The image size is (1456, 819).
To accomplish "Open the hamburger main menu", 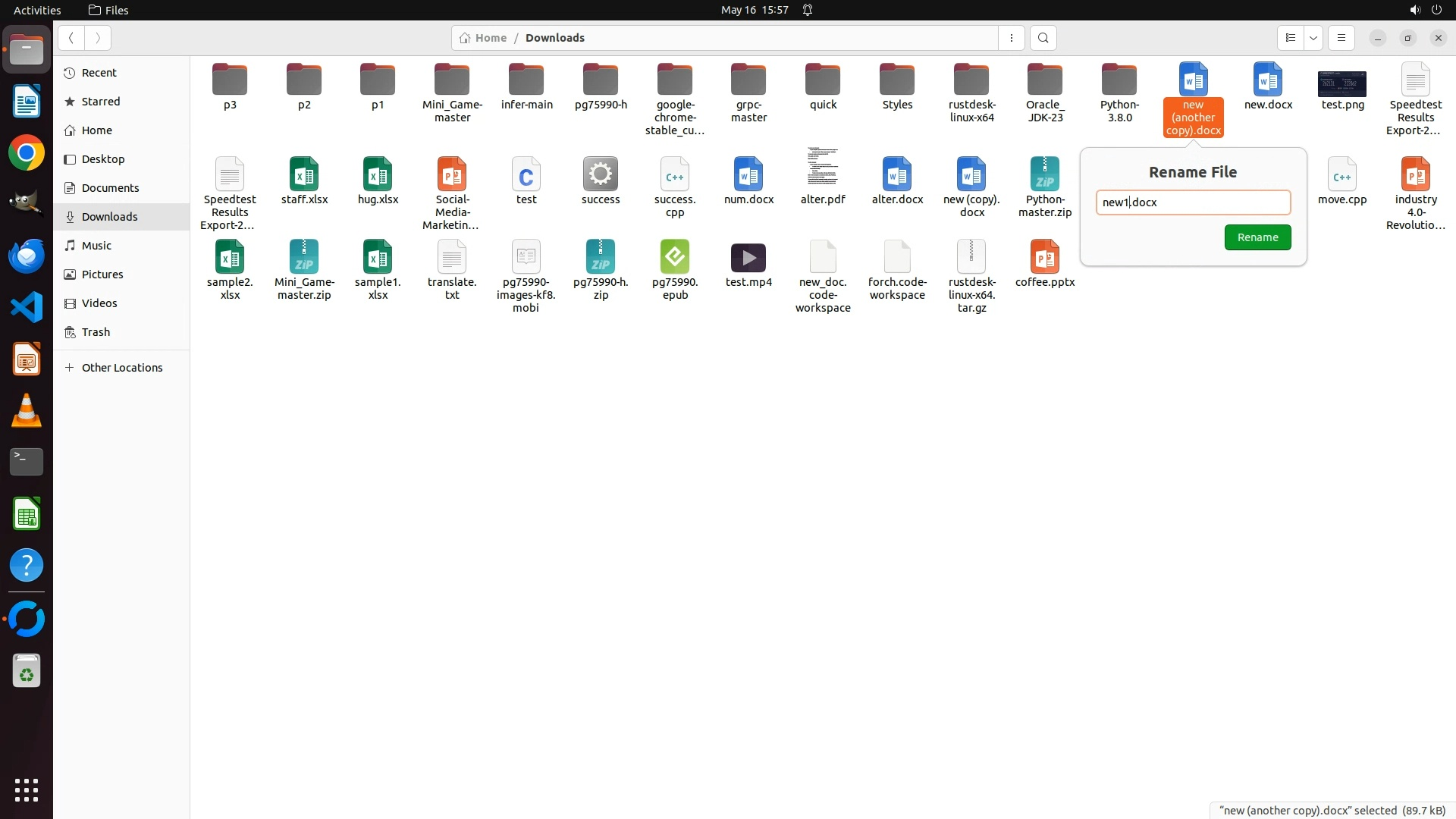I will pyautogui.click(x=1341, y=38).
